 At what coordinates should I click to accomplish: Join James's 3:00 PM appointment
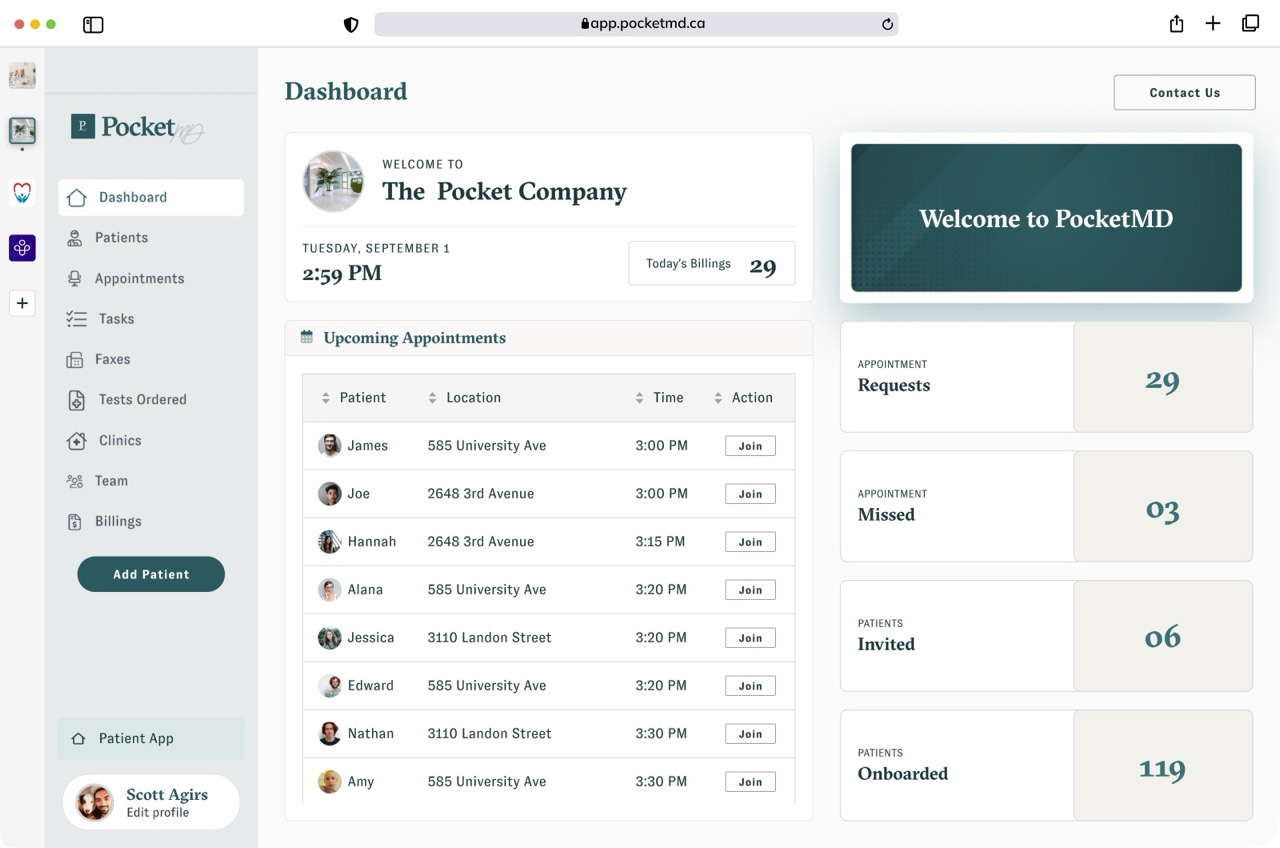point(750,446)
